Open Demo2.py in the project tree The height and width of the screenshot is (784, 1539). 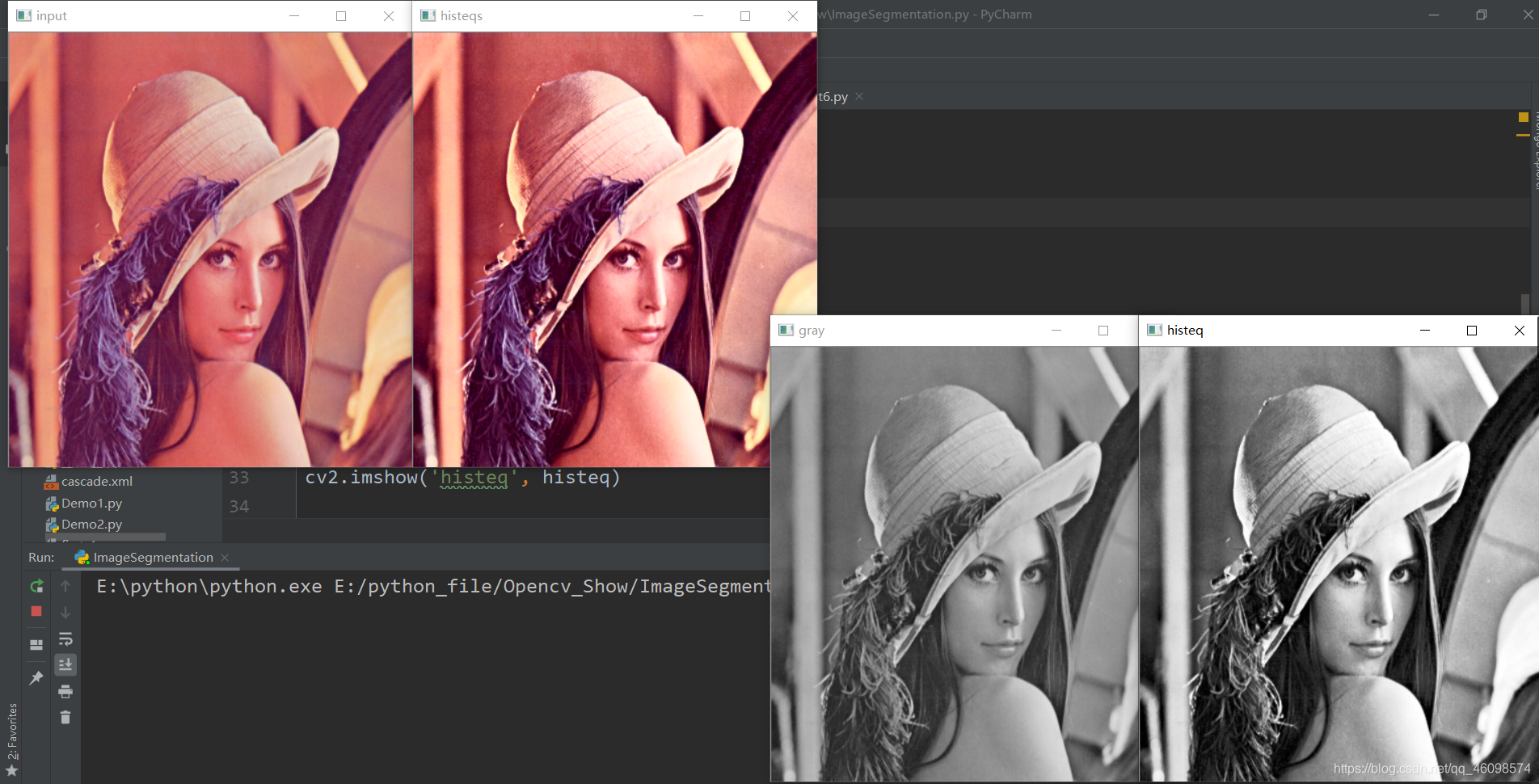point(91,525)
